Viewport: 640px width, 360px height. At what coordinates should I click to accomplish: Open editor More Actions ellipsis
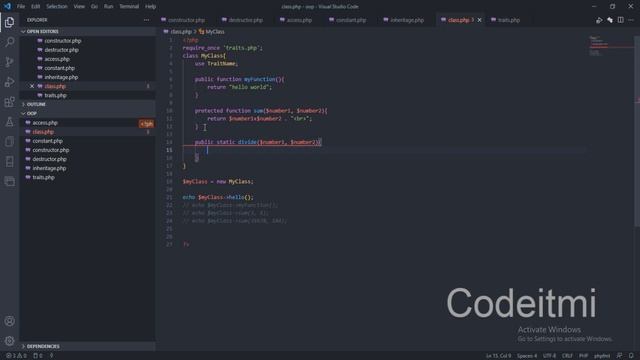(631, 20)
